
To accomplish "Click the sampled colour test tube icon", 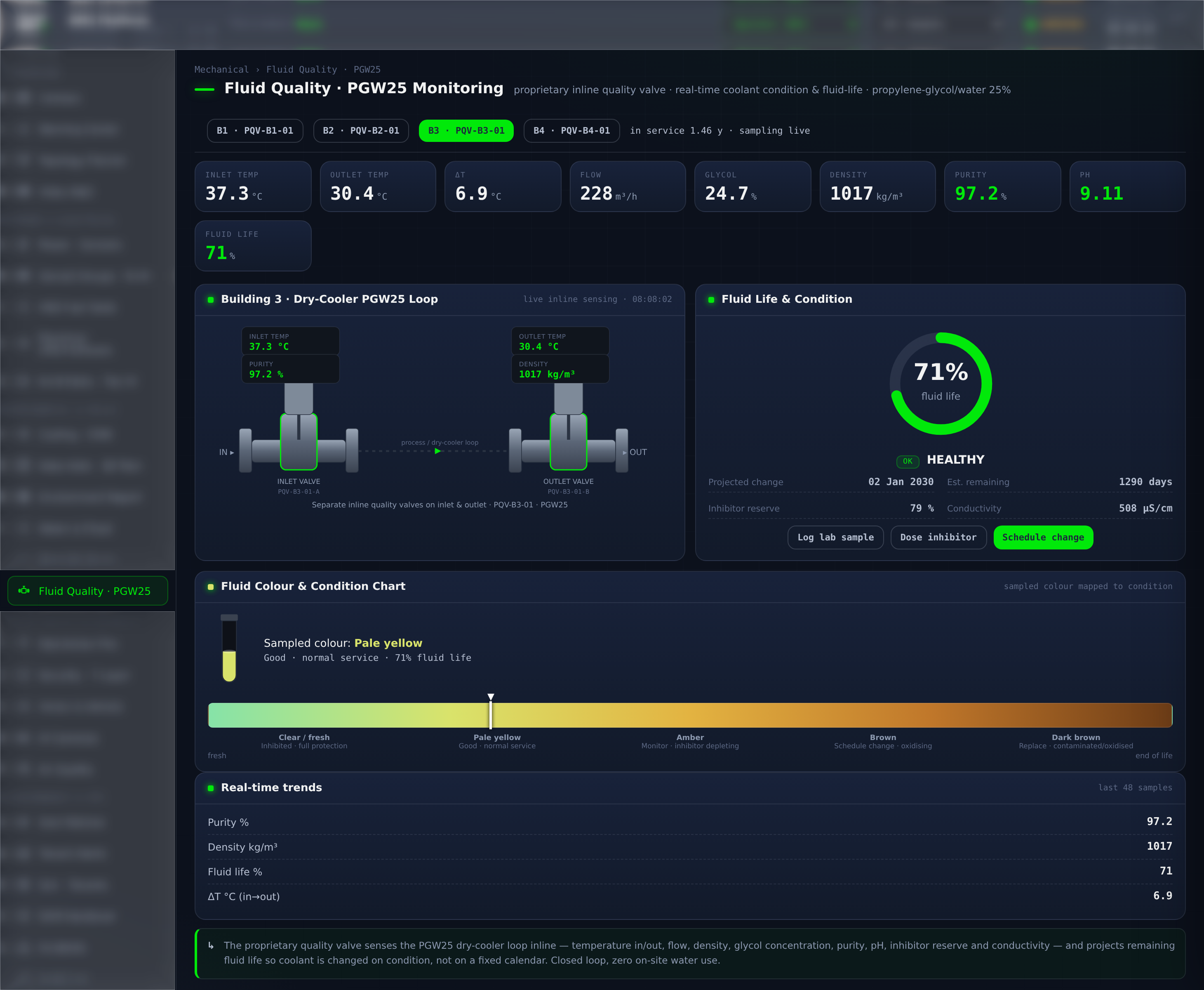I will (x=229, y=648).
